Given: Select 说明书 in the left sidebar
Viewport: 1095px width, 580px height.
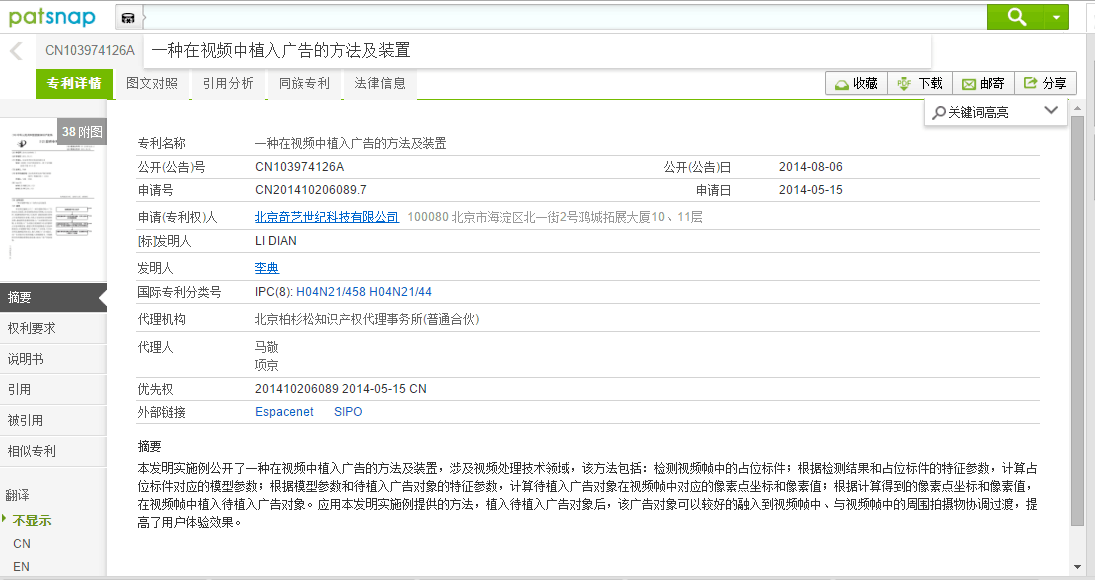Looking at the screenshot, I should pyautogui.click(x=53, y=359).
